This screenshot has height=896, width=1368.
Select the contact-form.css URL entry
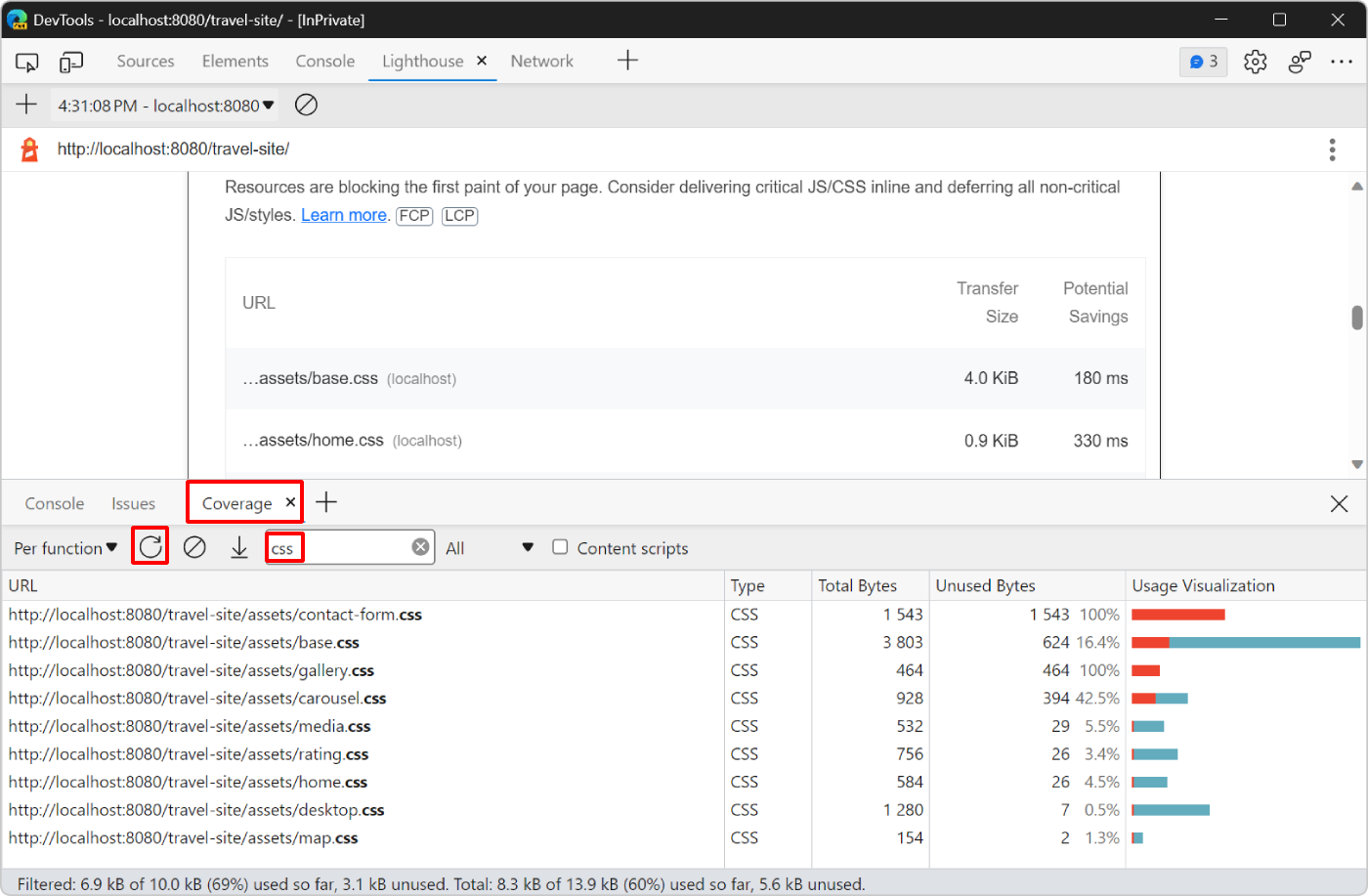click(215, 614)
